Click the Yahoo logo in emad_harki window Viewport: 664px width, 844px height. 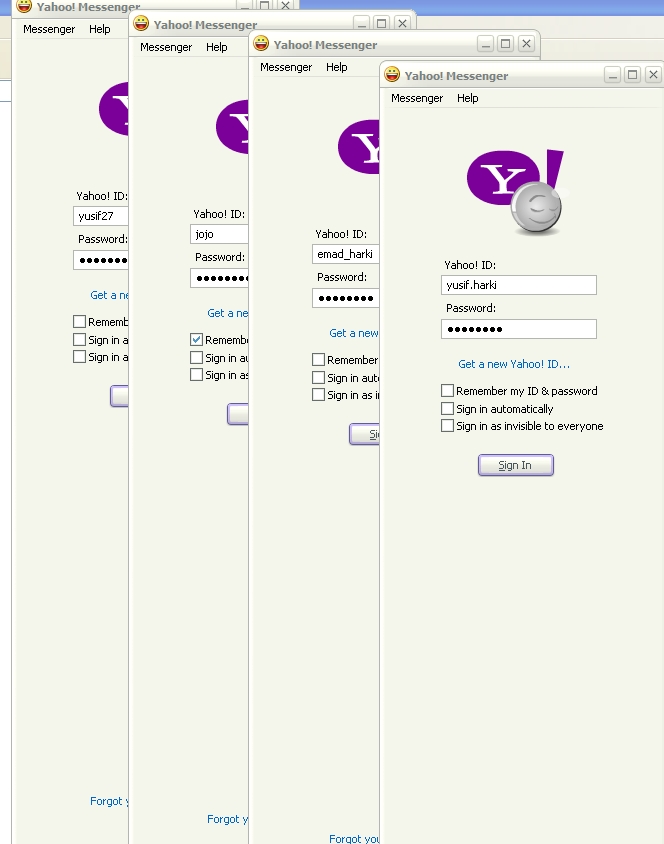[358, 147]
